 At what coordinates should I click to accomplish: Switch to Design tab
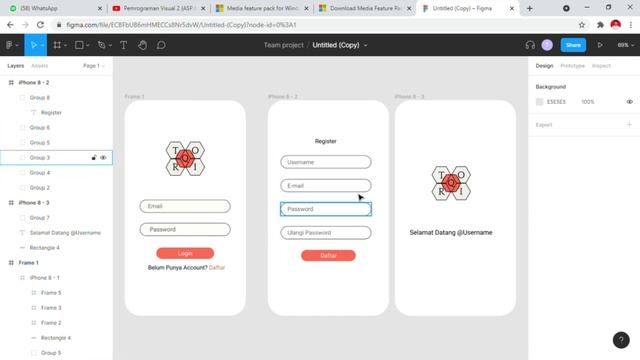pos(544,66)
